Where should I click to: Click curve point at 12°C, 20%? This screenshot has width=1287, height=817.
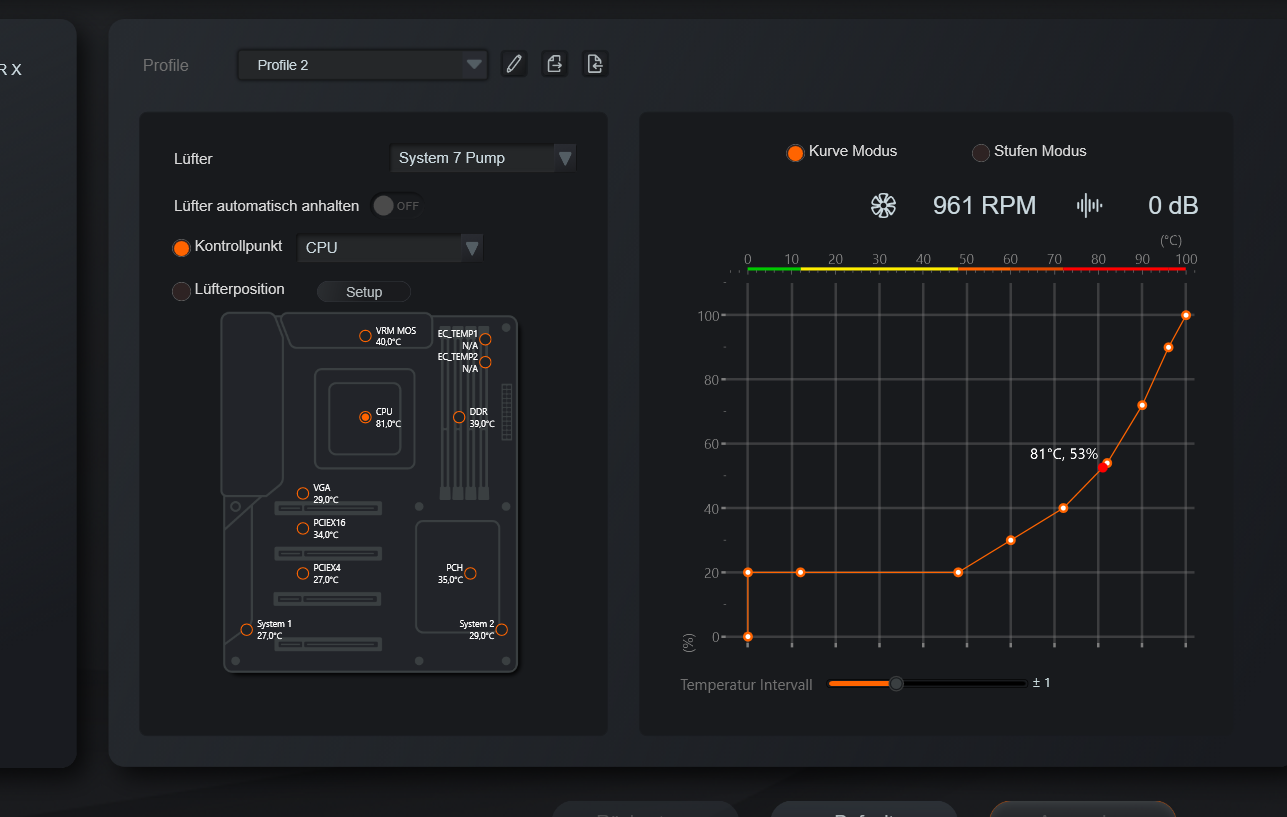click(x=800, y=572)
